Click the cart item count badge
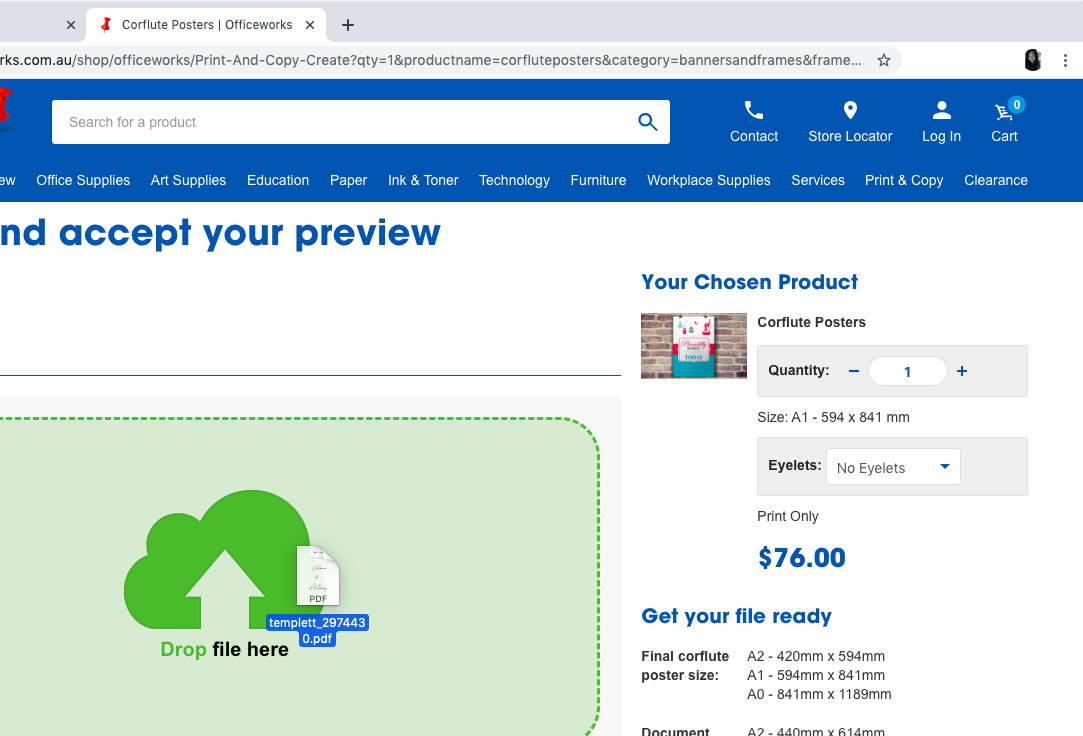 [1016, 104]
